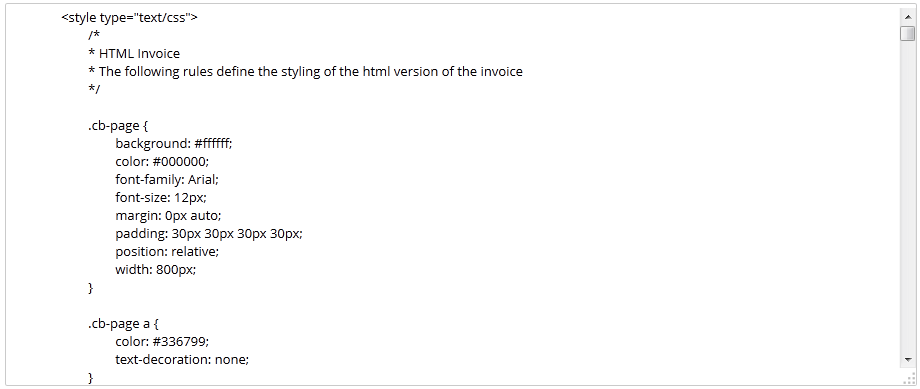Click the .cb-page { selector line
Viewport: 920px width, 389px height.
(118, 126)
